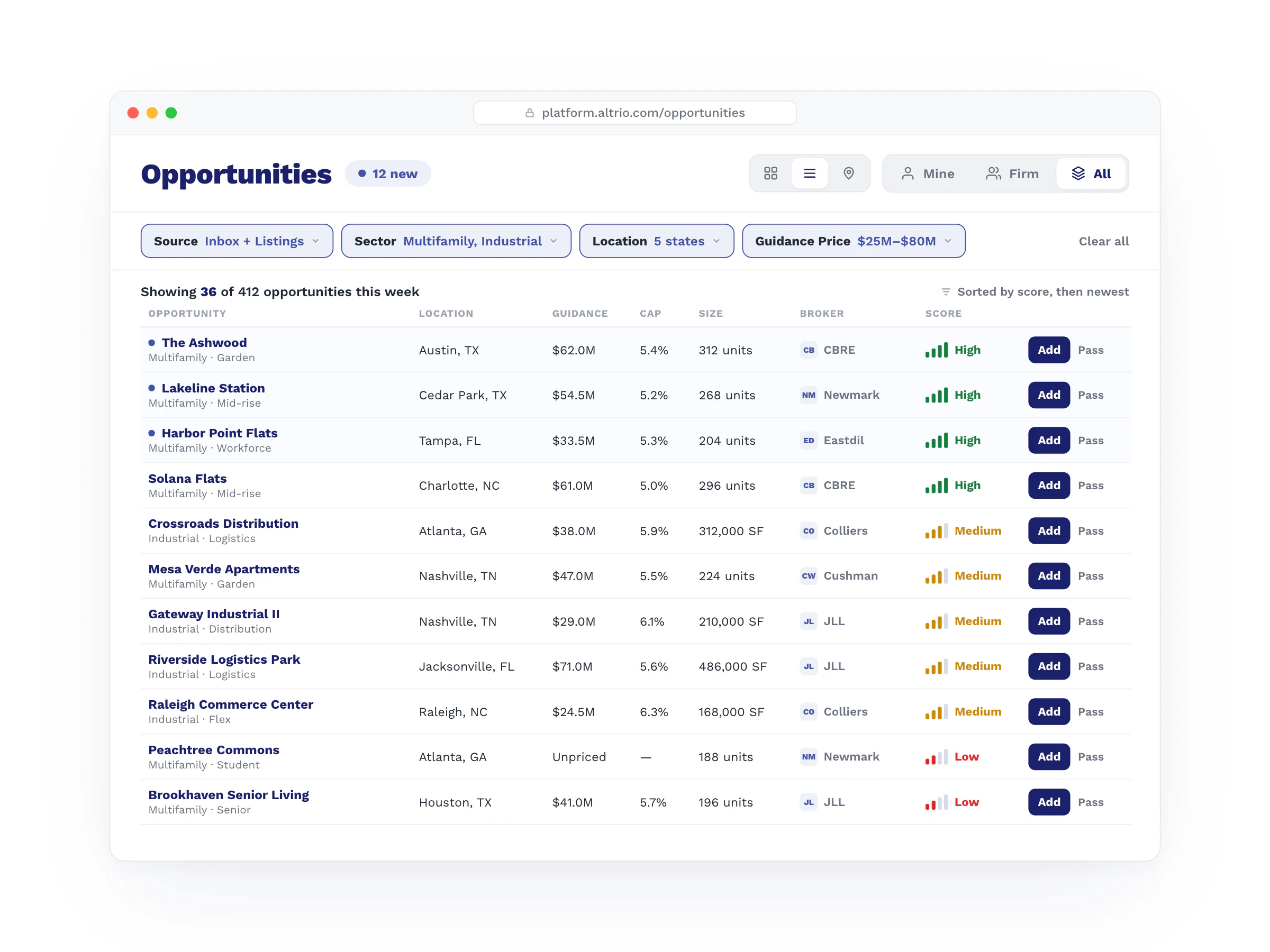
Task: Add Harbor Point Flats
Action: (x=1048, y=440)
